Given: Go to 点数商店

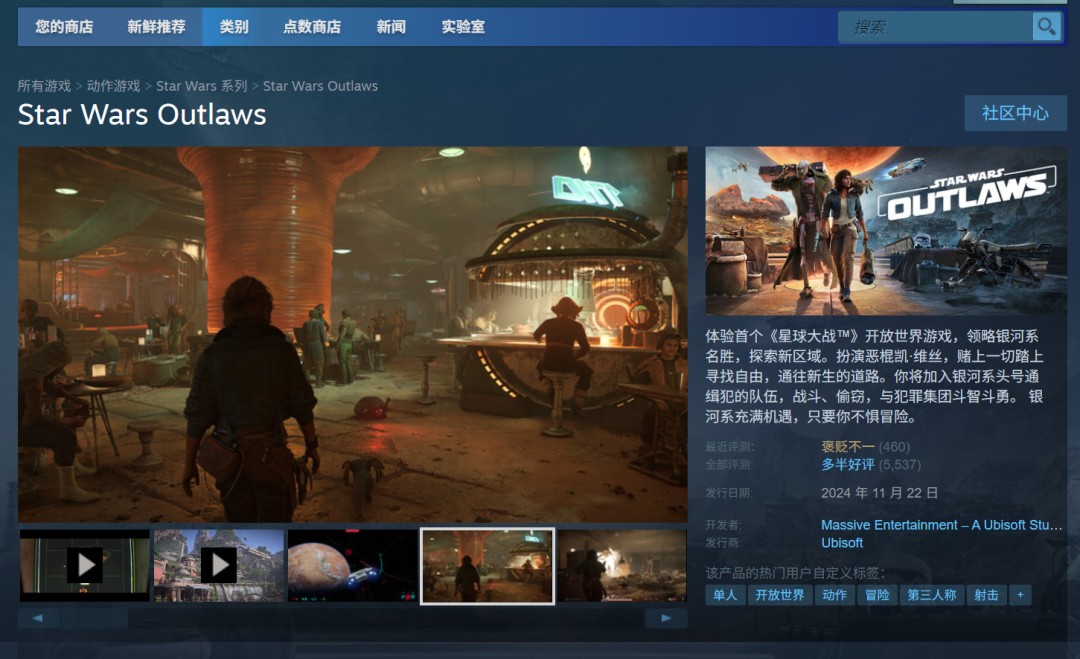Looking at the screenshot, I should [x=312, y=27].
